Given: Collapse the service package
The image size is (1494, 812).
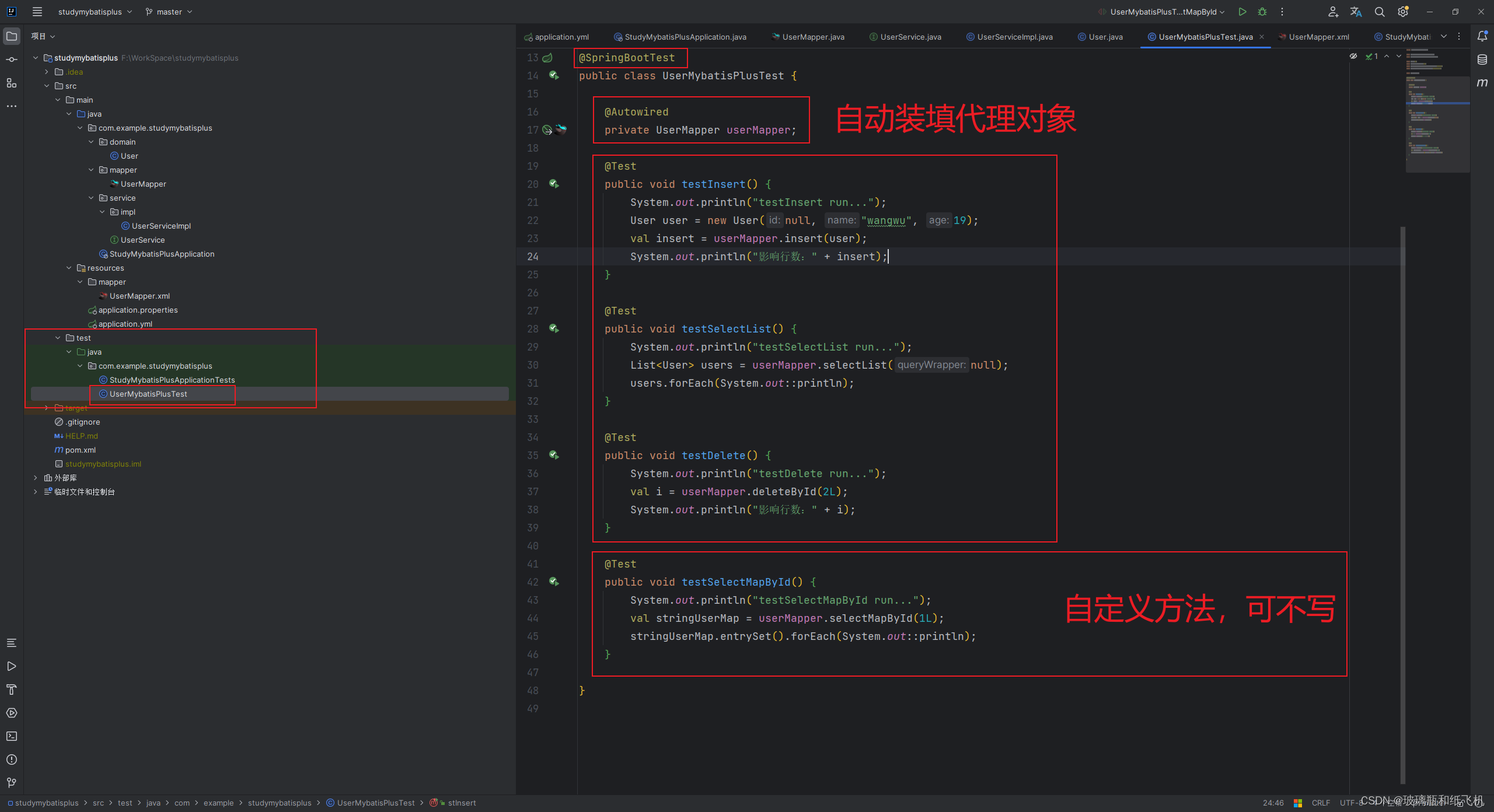Looking at the screenshot, I should 91,198.
